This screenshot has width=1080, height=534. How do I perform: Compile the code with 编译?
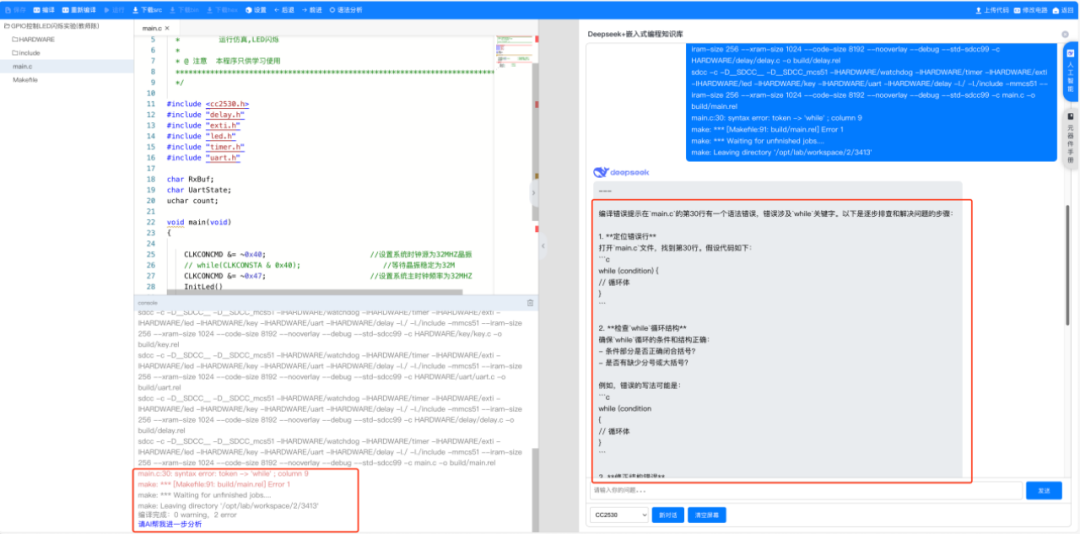[43, 10]
